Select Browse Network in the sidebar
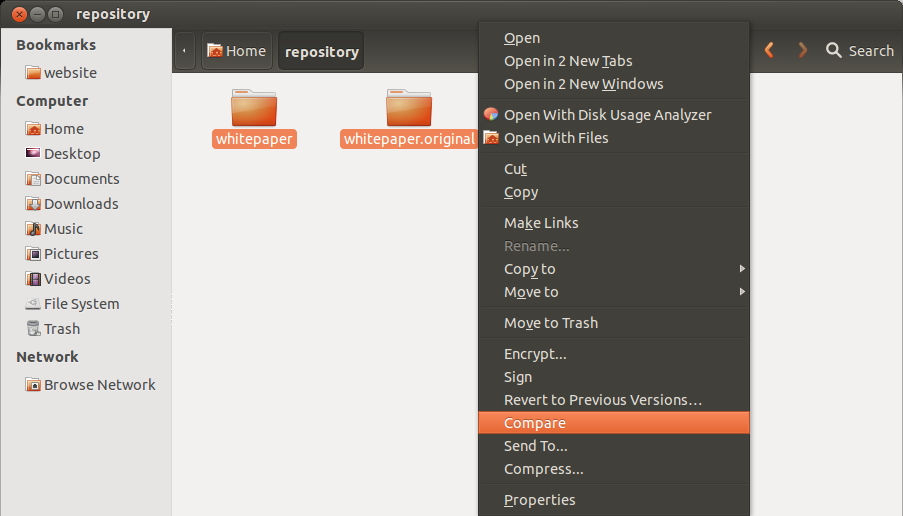This screenshot has width=903, height=516. pos(90,385)
